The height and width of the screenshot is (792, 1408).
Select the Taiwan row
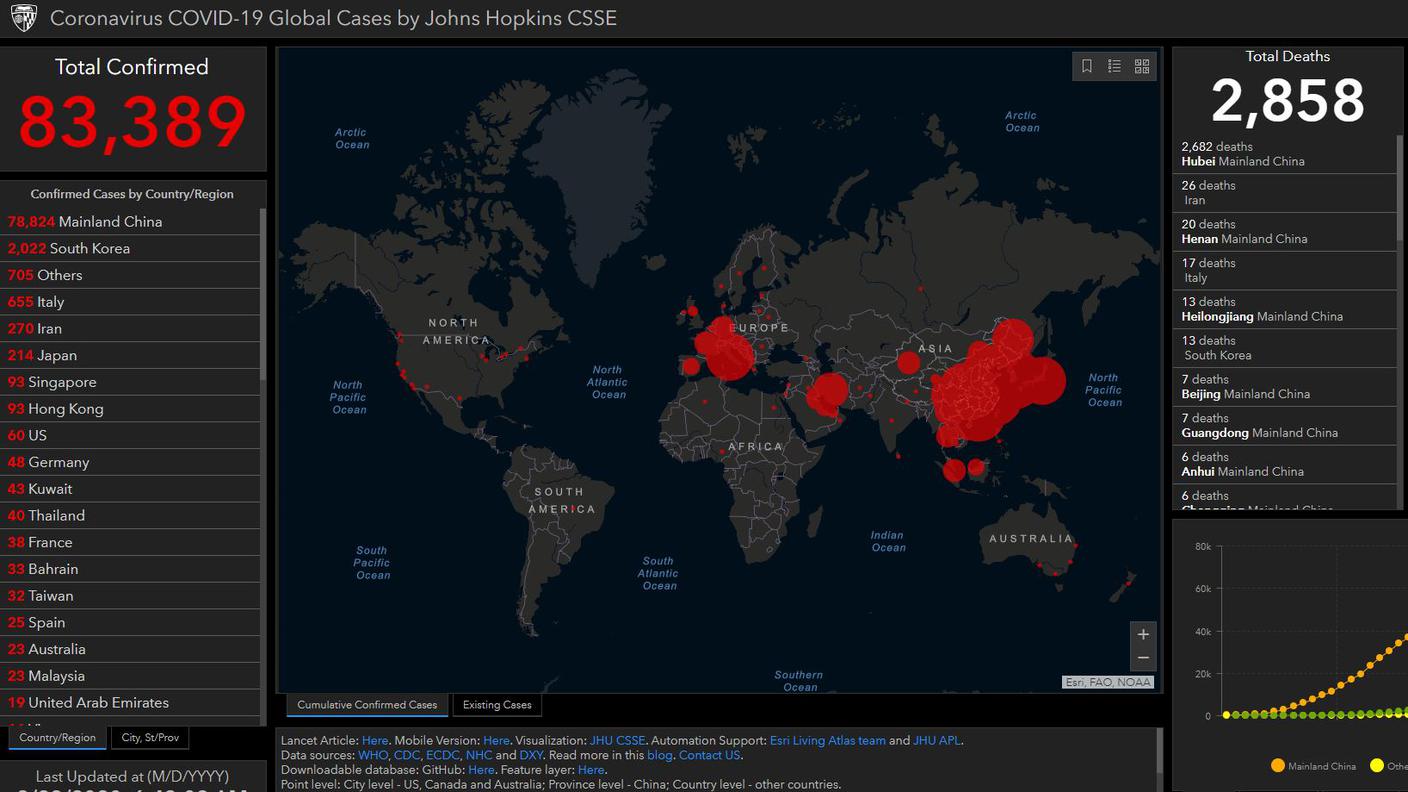(x=130, y=595)
